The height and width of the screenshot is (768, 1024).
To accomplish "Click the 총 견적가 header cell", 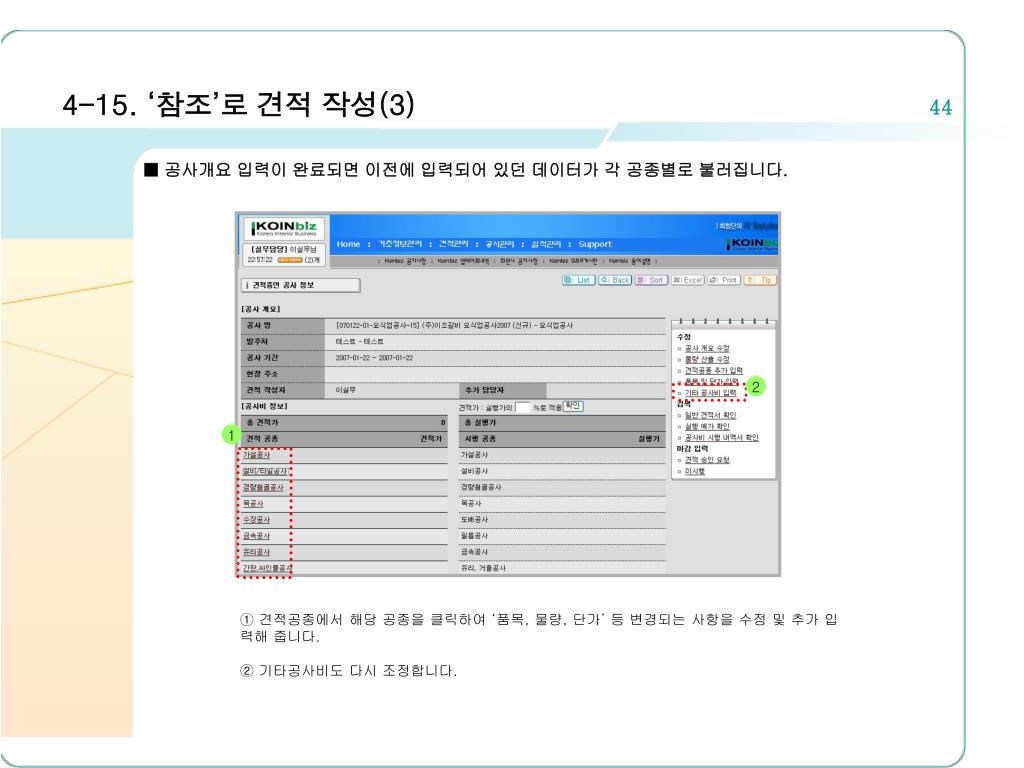I will pyautogui.click(x=344, y=423).
